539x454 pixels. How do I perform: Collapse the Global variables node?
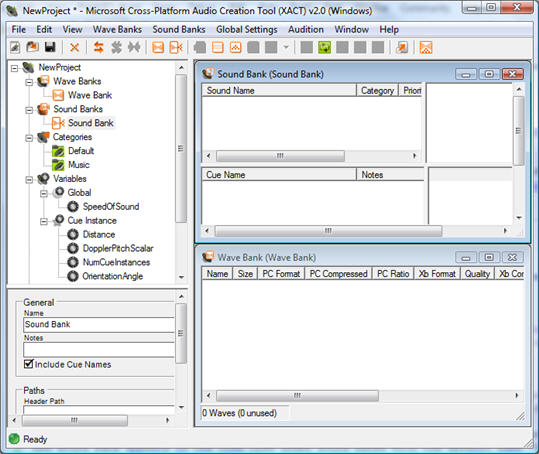44,193
